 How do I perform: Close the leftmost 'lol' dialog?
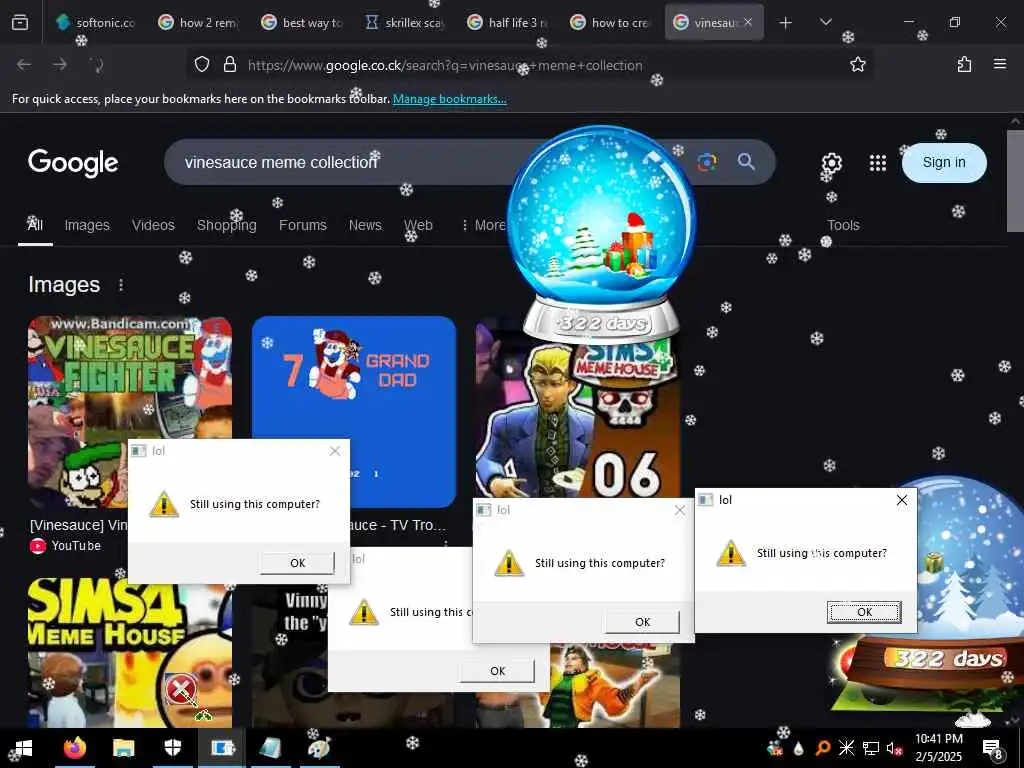point(335,451)
